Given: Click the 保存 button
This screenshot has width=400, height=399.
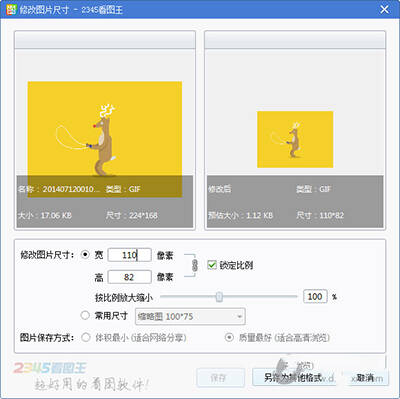Looking at the screenshot, I should [x=220, y=378].
